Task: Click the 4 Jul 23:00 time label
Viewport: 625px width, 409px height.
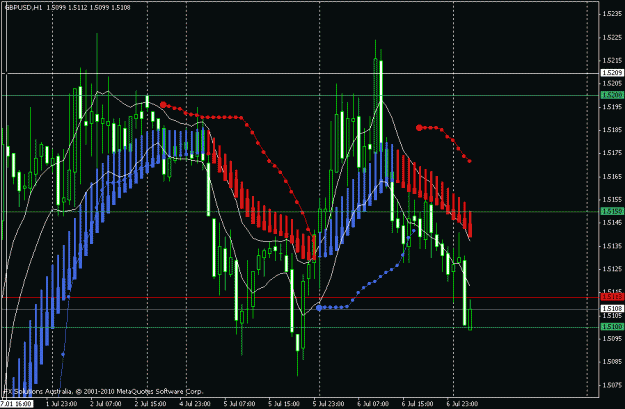Action: click(195, 404)
